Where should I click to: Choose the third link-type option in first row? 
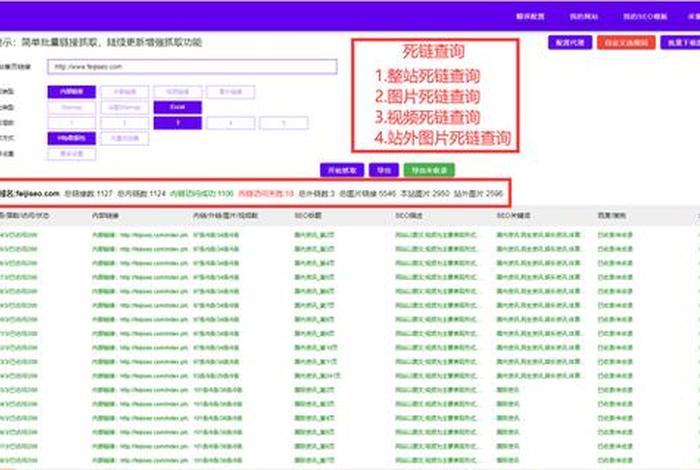pyautogui.click(x=178, y=92)
